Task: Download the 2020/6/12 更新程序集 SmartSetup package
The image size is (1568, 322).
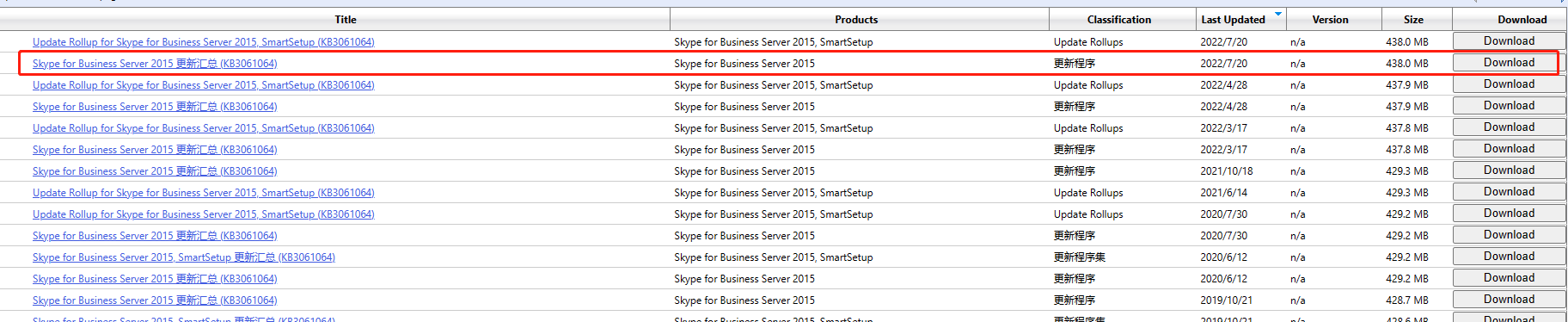Action: (1509, 256)
